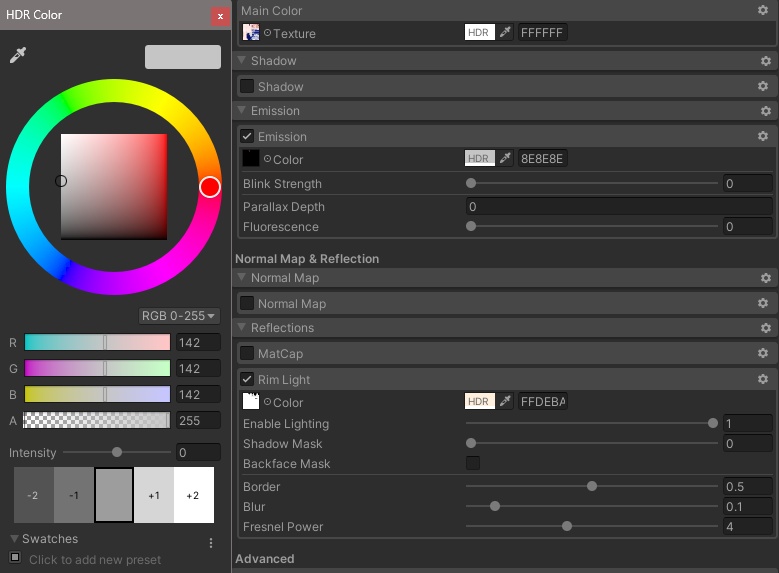The image size is (779, 573).
Task: Use eyedropper next to Emission color
Action: [505, 159]
